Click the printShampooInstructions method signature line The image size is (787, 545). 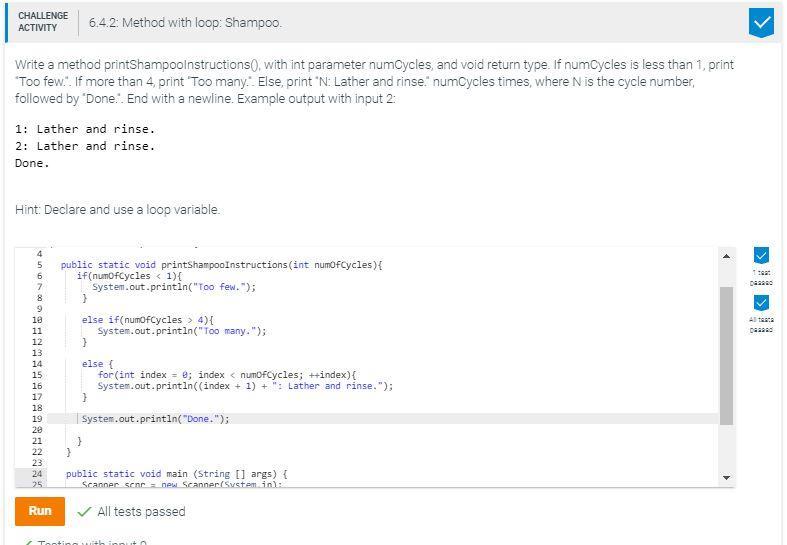pyautogui.click(x=221, y=265)
